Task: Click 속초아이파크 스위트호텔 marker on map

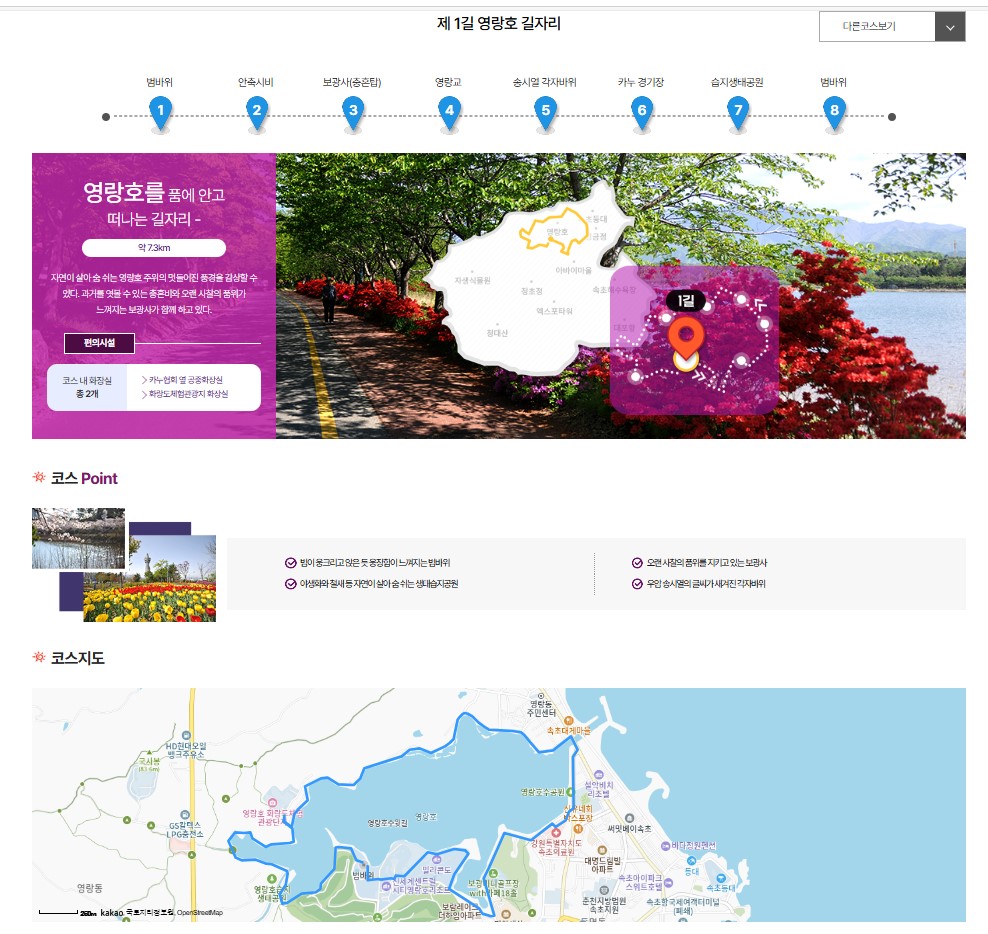Action: click(x=669, y=883)
